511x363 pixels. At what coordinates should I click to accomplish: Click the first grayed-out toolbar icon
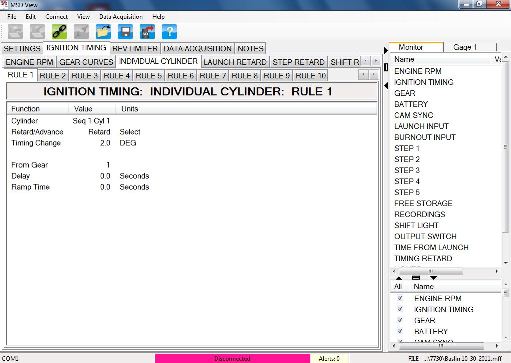pos(15,32)
